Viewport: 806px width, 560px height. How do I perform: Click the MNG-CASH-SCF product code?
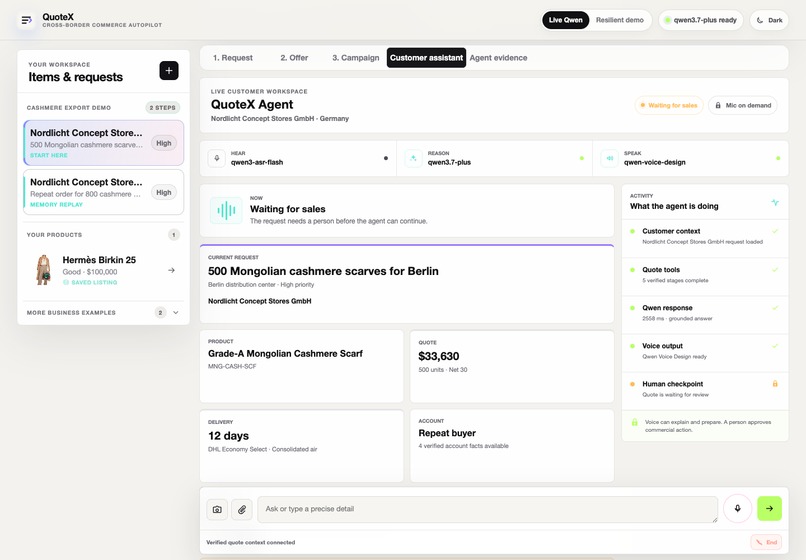[x=232, y=367]
